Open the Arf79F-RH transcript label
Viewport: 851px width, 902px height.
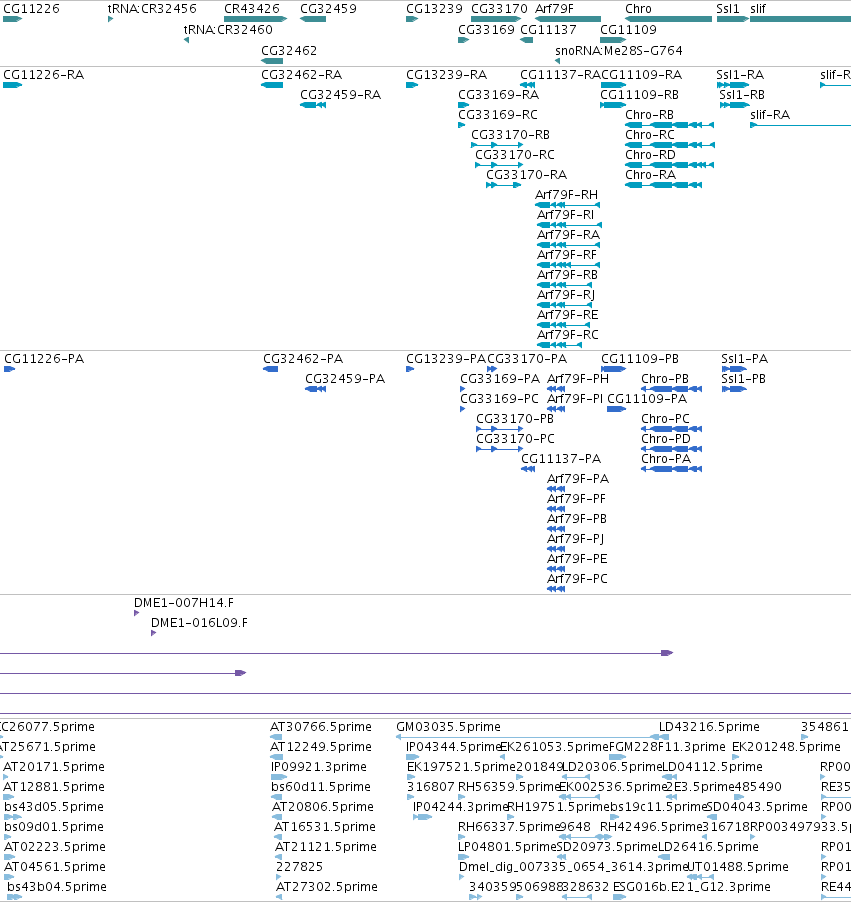(x=566, y=194)
